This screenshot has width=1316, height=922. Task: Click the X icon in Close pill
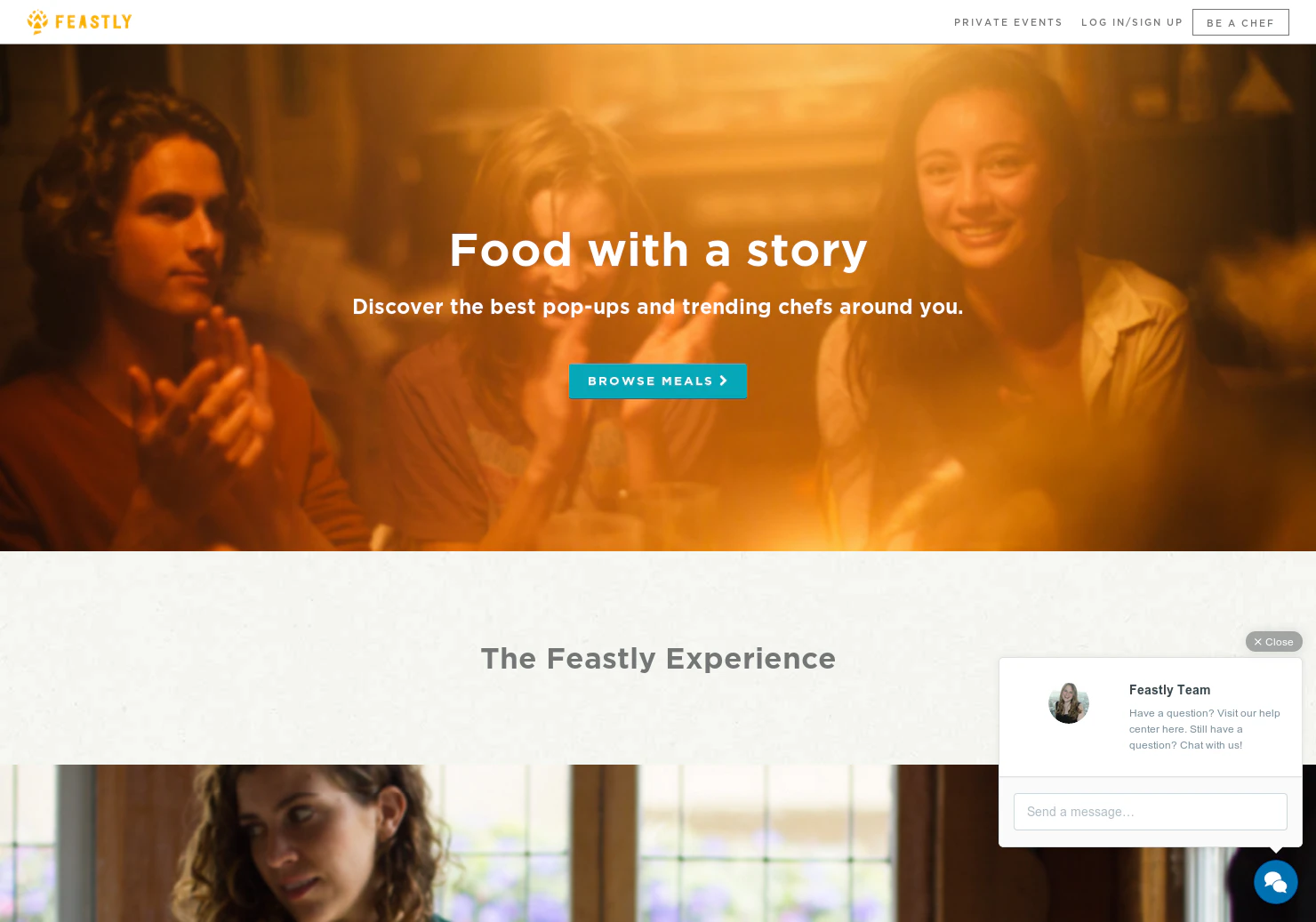tap(1257, 642)
